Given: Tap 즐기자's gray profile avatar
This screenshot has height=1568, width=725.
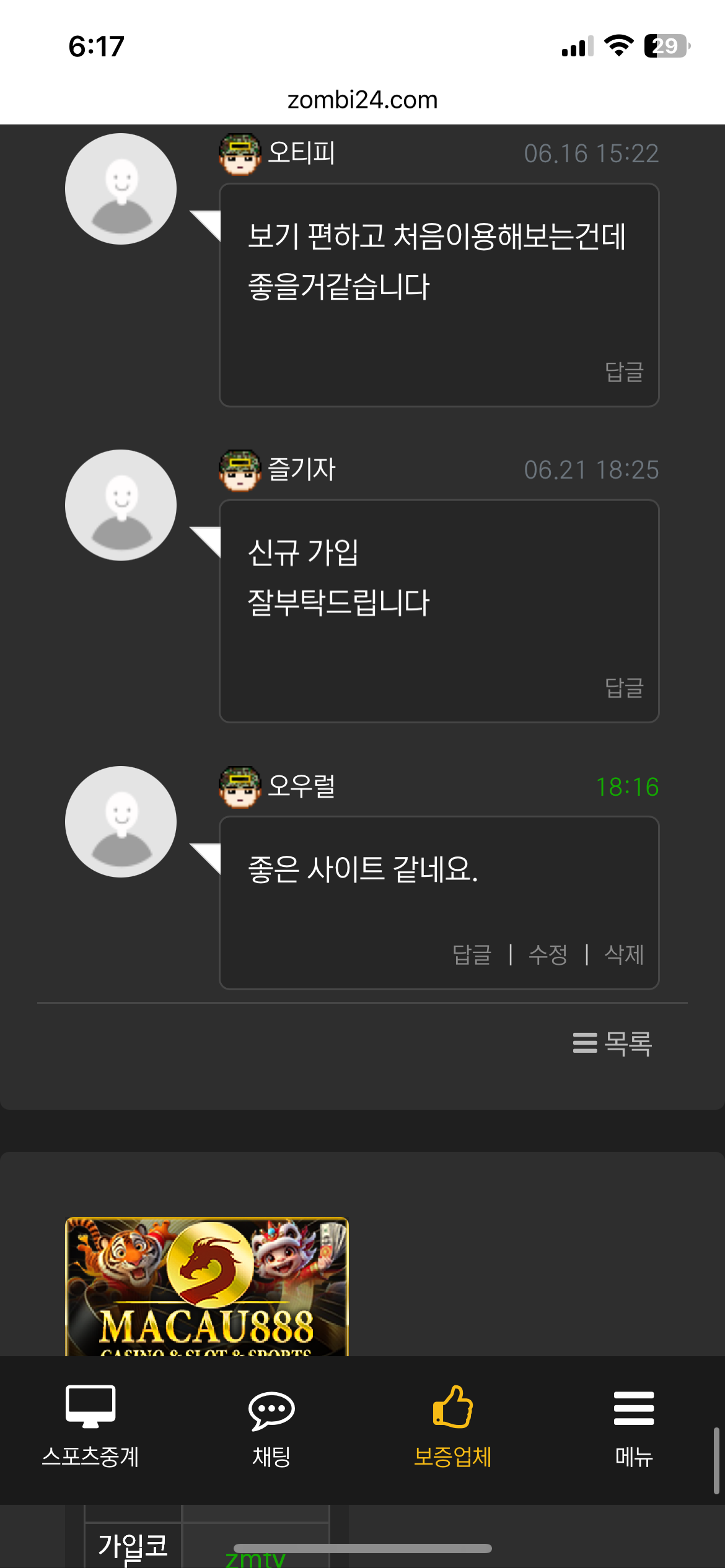Looking at the screenshot, I should (x=121, y=505).
